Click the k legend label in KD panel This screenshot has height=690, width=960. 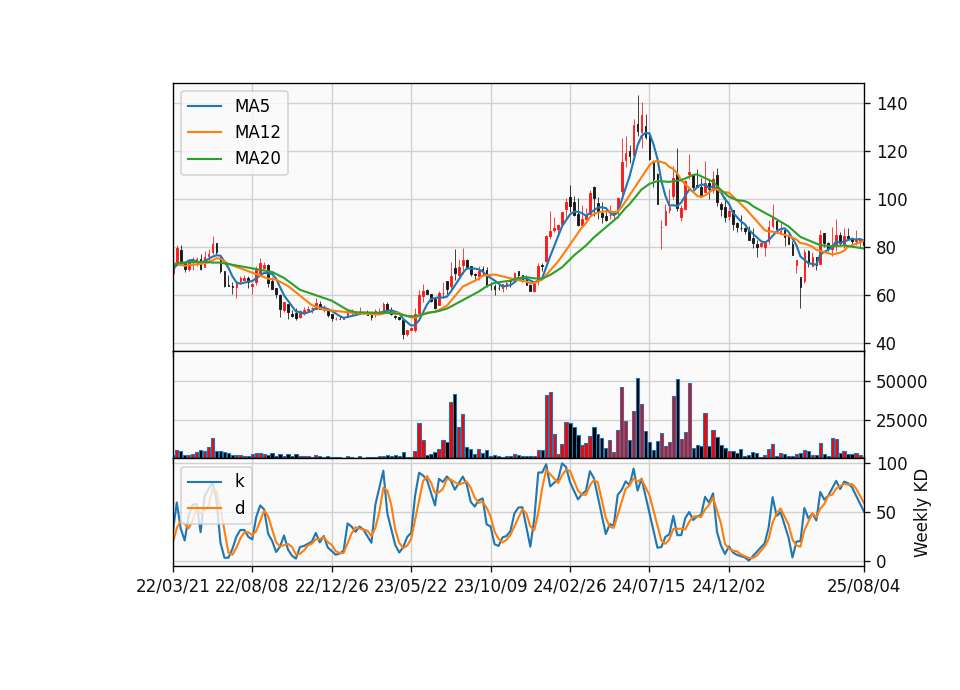(239, 481)
